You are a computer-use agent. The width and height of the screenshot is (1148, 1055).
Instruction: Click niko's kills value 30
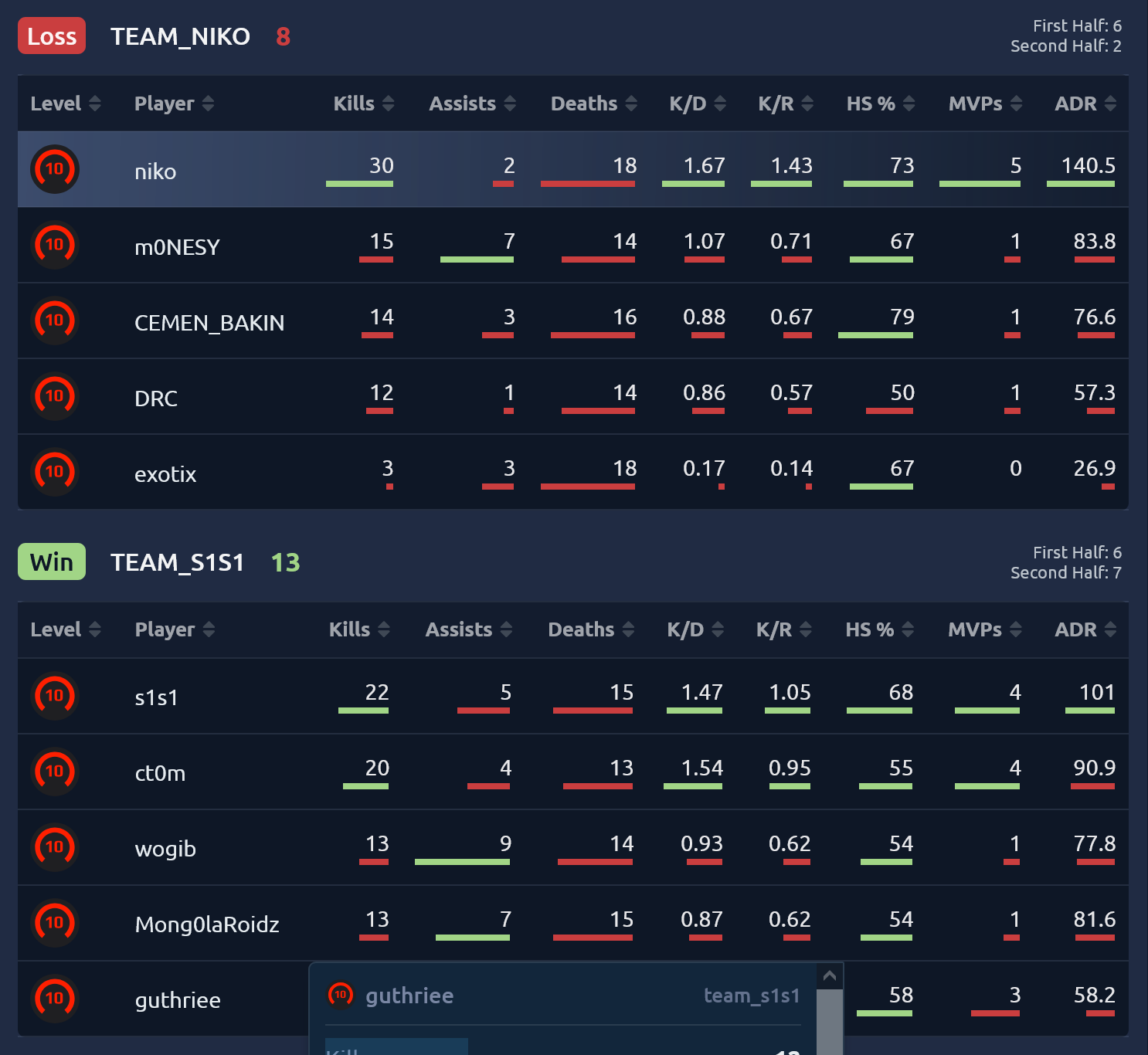pos(382,166)
